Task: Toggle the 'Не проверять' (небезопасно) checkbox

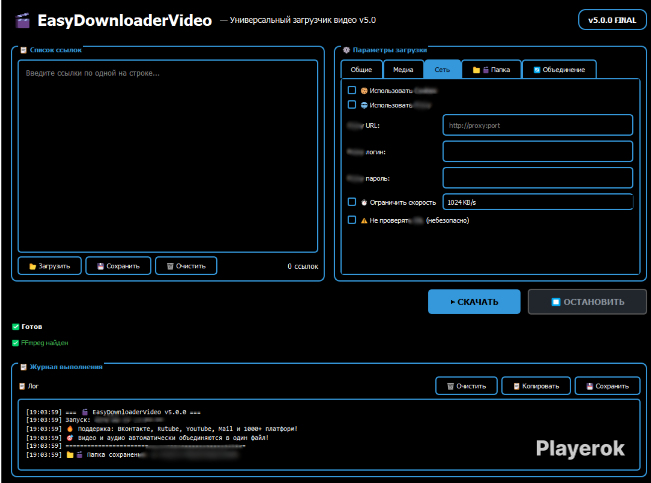Action: coord(352,220)
